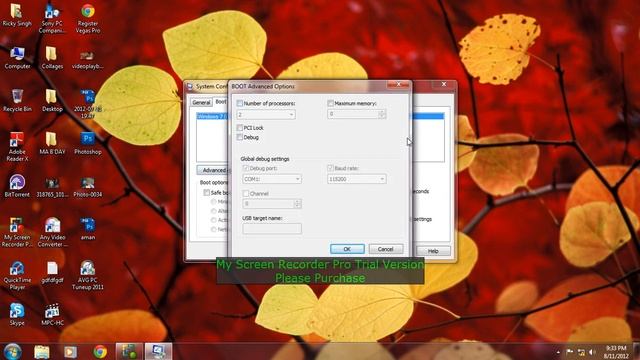Open Windows Explorer from the taskbar
This screenshot has width=640, height=360.
[x=42, y=351]
